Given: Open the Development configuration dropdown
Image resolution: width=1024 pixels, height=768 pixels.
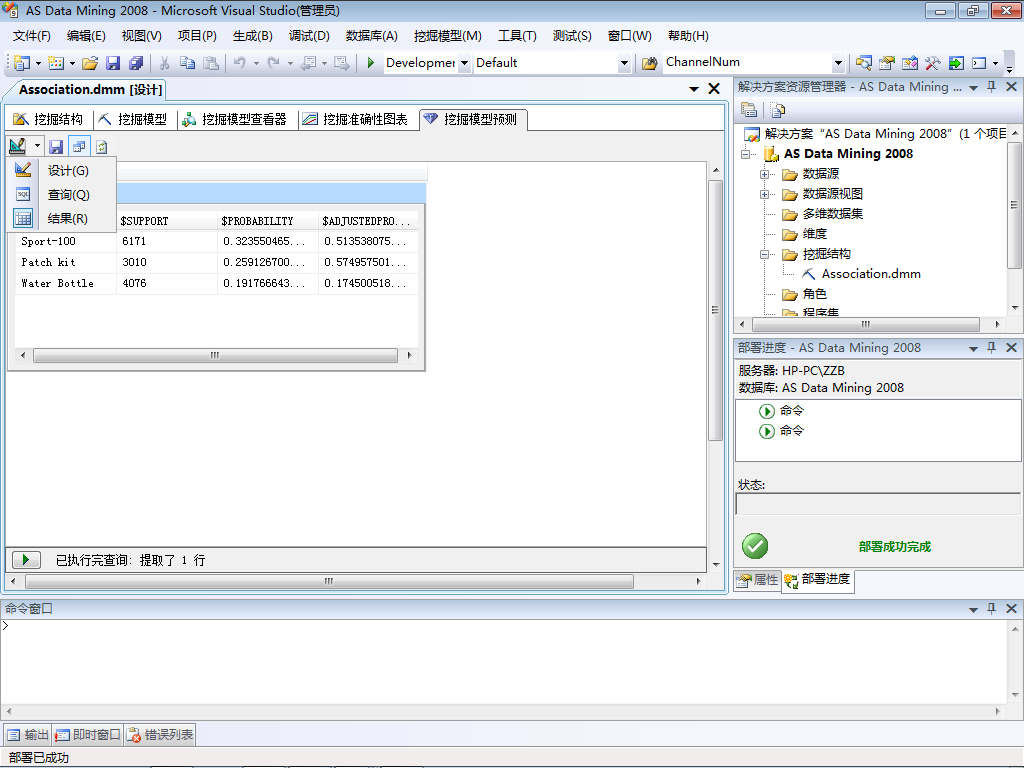Looking at the screenshot, I should click(464, 63).
